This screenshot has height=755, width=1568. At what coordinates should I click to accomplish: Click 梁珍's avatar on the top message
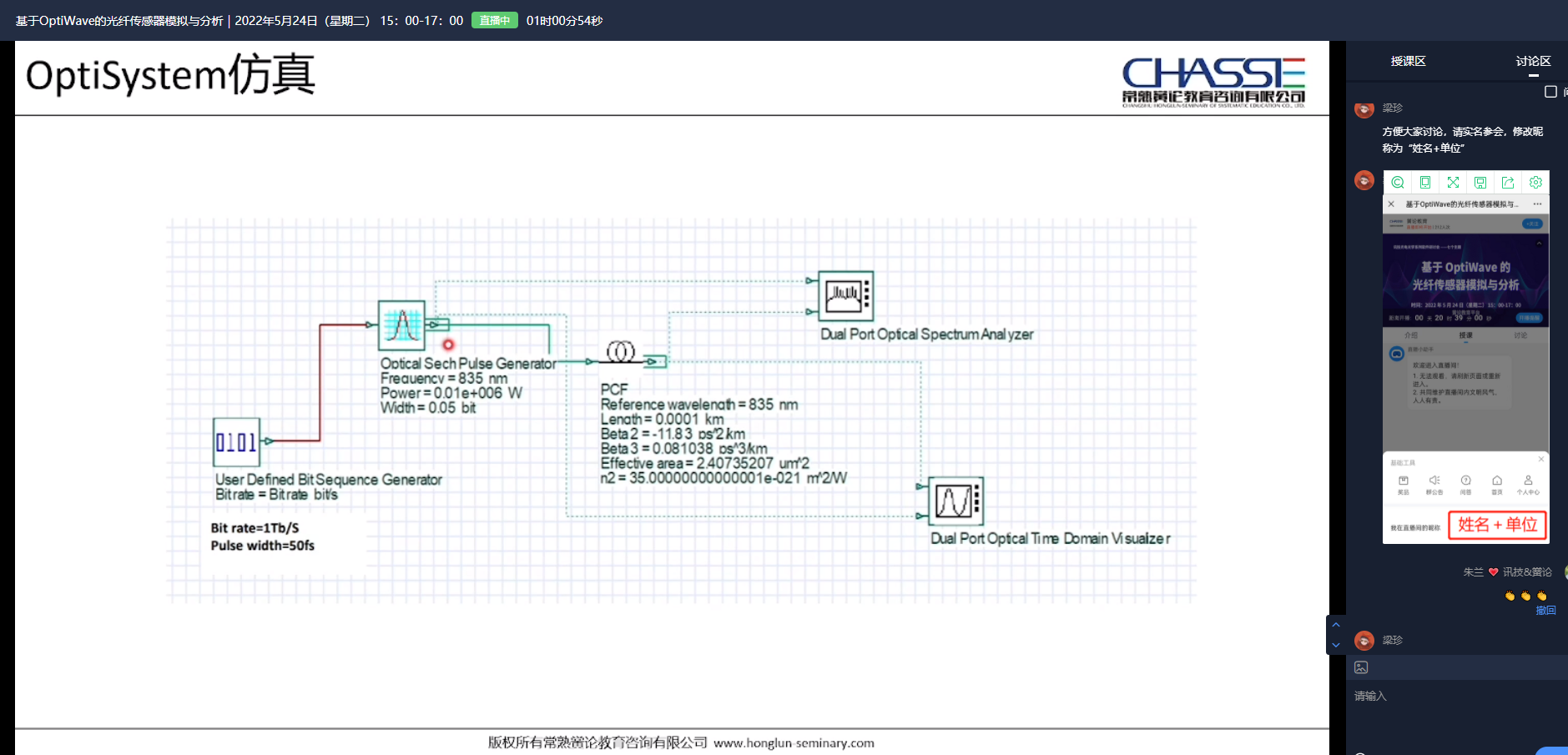1364,109
